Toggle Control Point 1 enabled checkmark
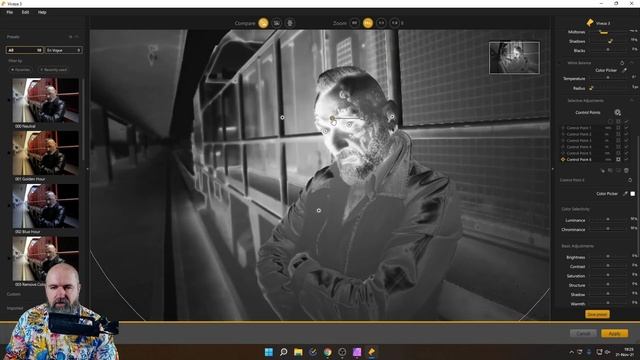The width and height of the screenshot is (640, 360). 626,128
